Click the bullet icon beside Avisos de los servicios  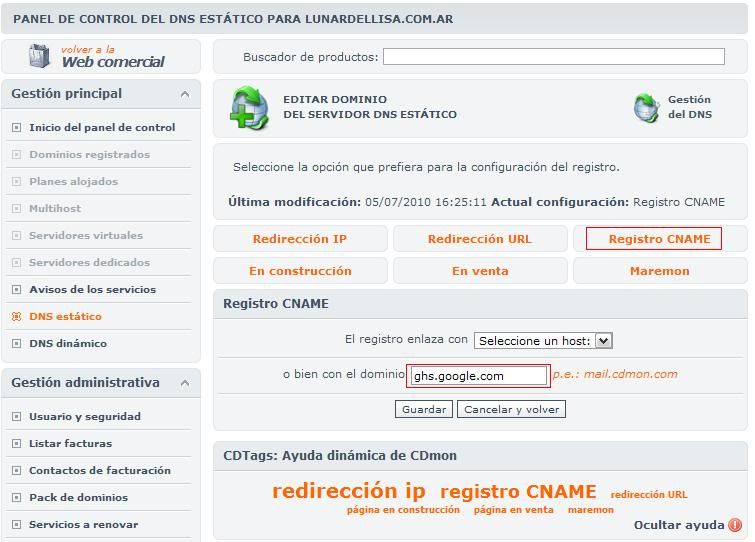[16, 289]
